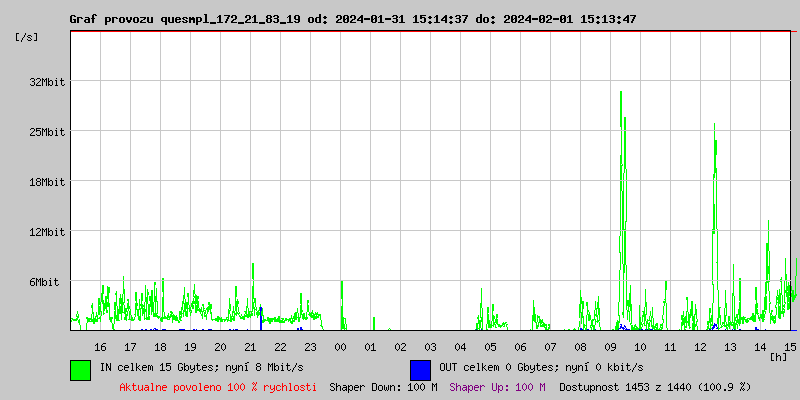Click the green IN legend color swatch
800x400 pixels.
tap(80, 369)
